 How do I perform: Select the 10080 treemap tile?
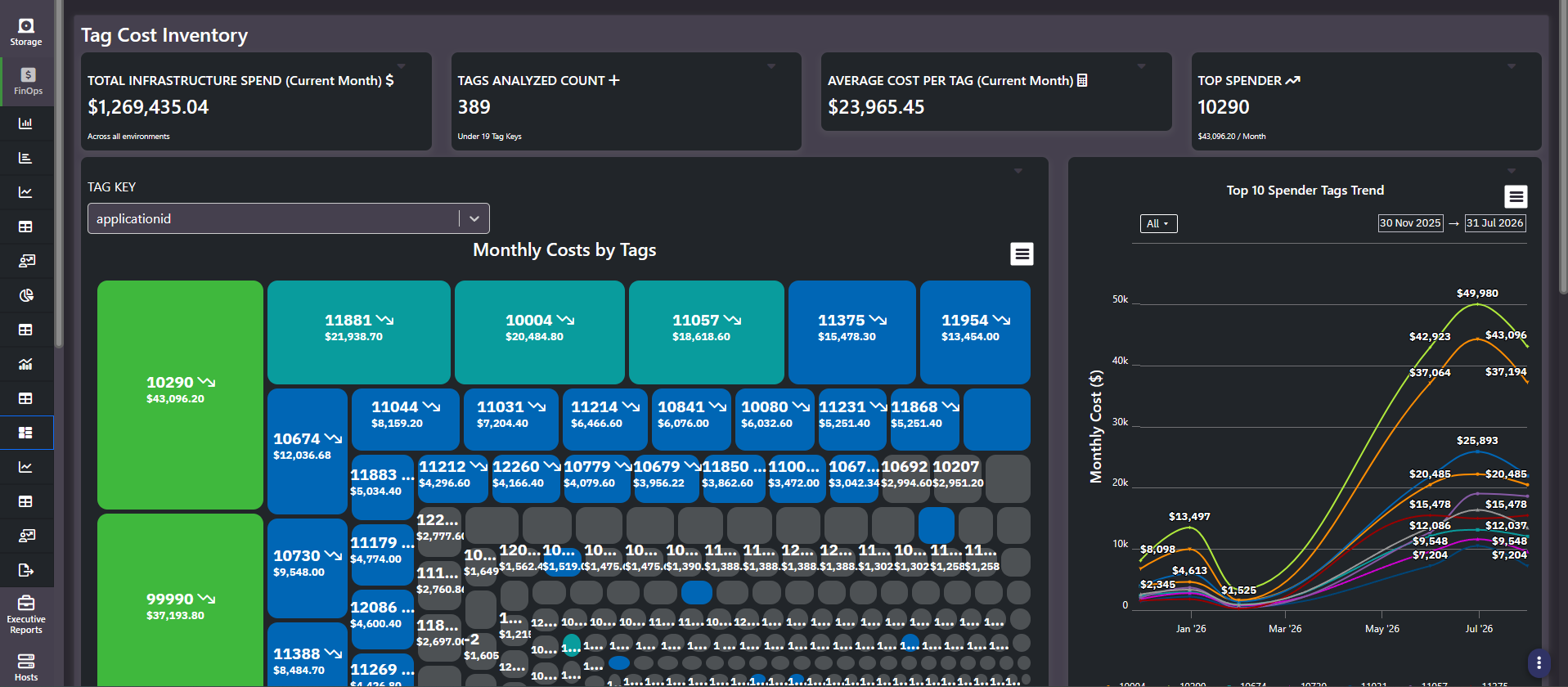coord(775,419)
